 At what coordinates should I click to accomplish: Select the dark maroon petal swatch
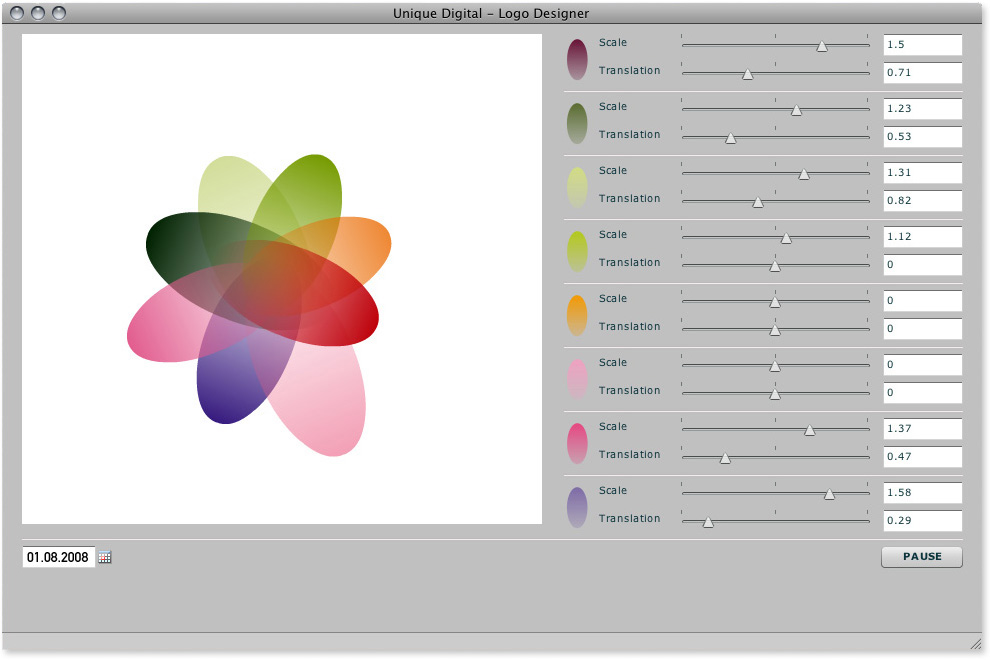coord(577,59)
